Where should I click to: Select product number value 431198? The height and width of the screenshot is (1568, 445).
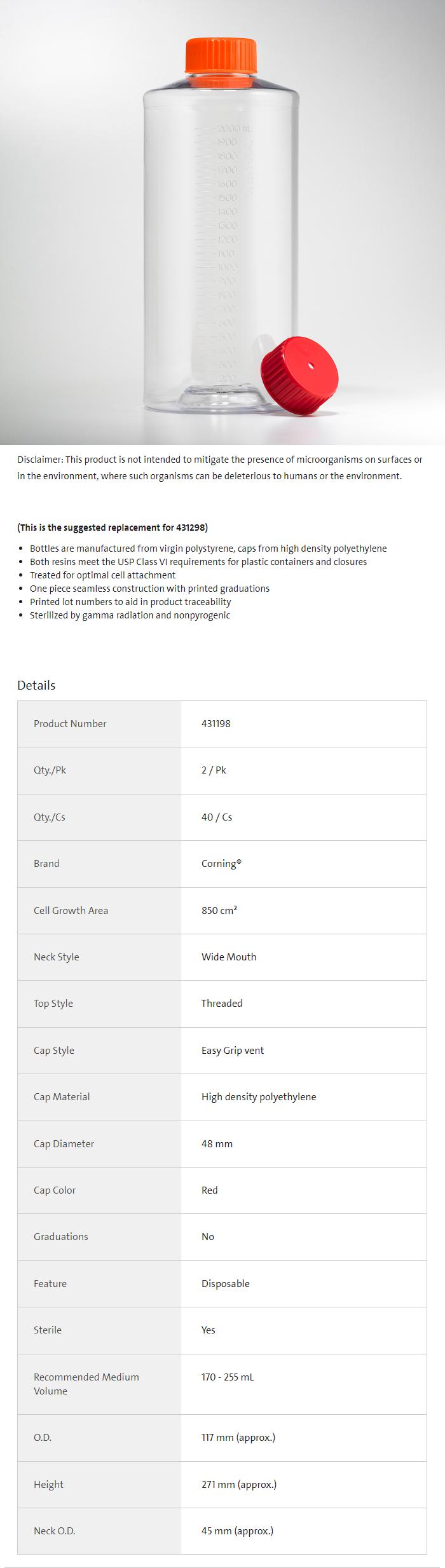pos(216,723)
